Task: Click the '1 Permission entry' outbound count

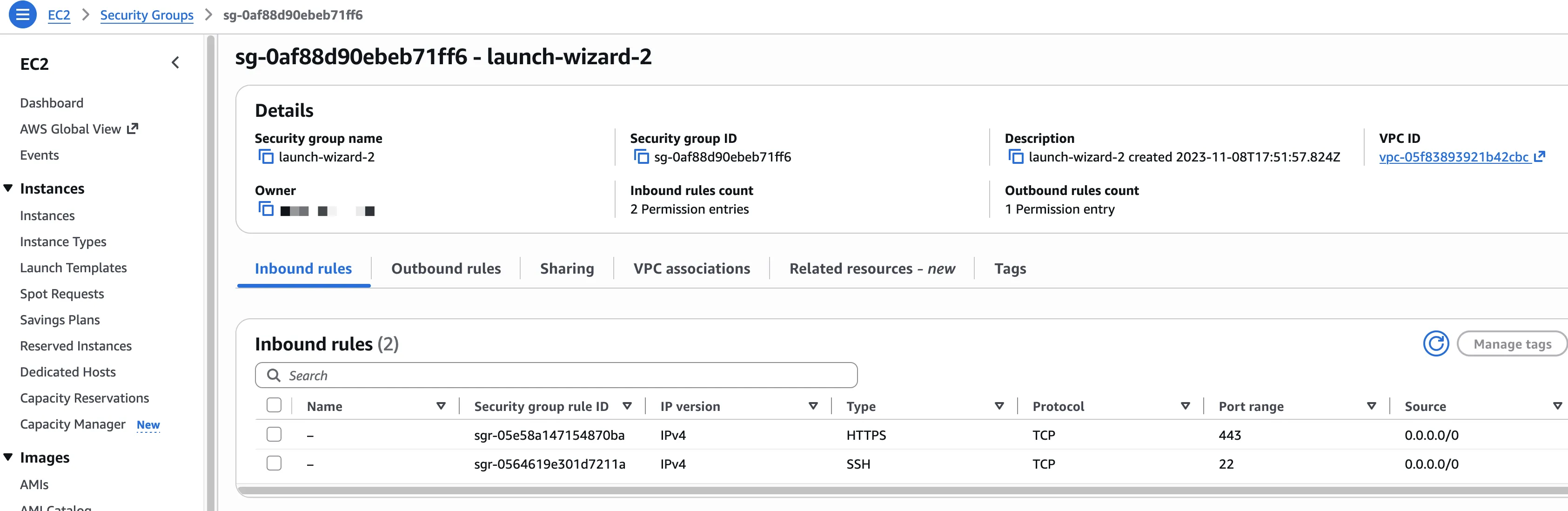Action: click(1060, 209)
